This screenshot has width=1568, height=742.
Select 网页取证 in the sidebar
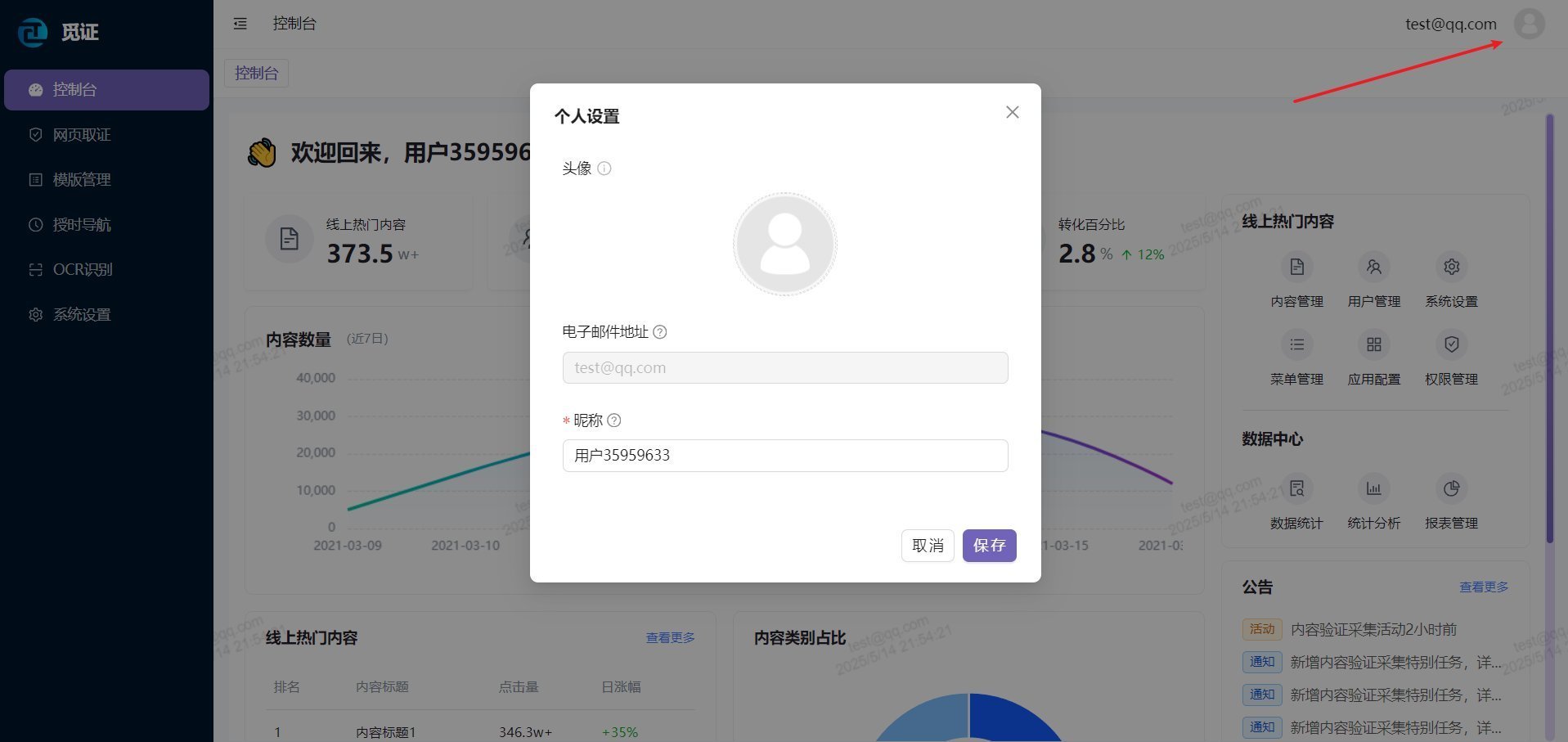click(x=82, y=135)
